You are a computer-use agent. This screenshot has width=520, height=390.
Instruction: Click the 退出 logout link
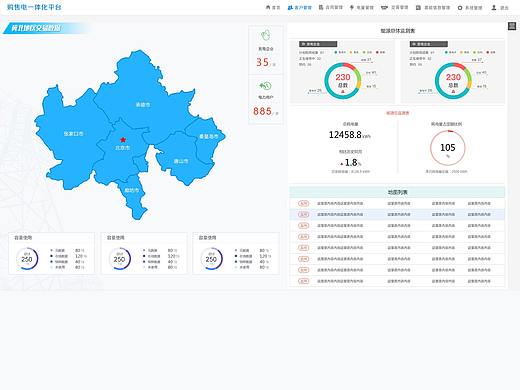coord(504,8)
